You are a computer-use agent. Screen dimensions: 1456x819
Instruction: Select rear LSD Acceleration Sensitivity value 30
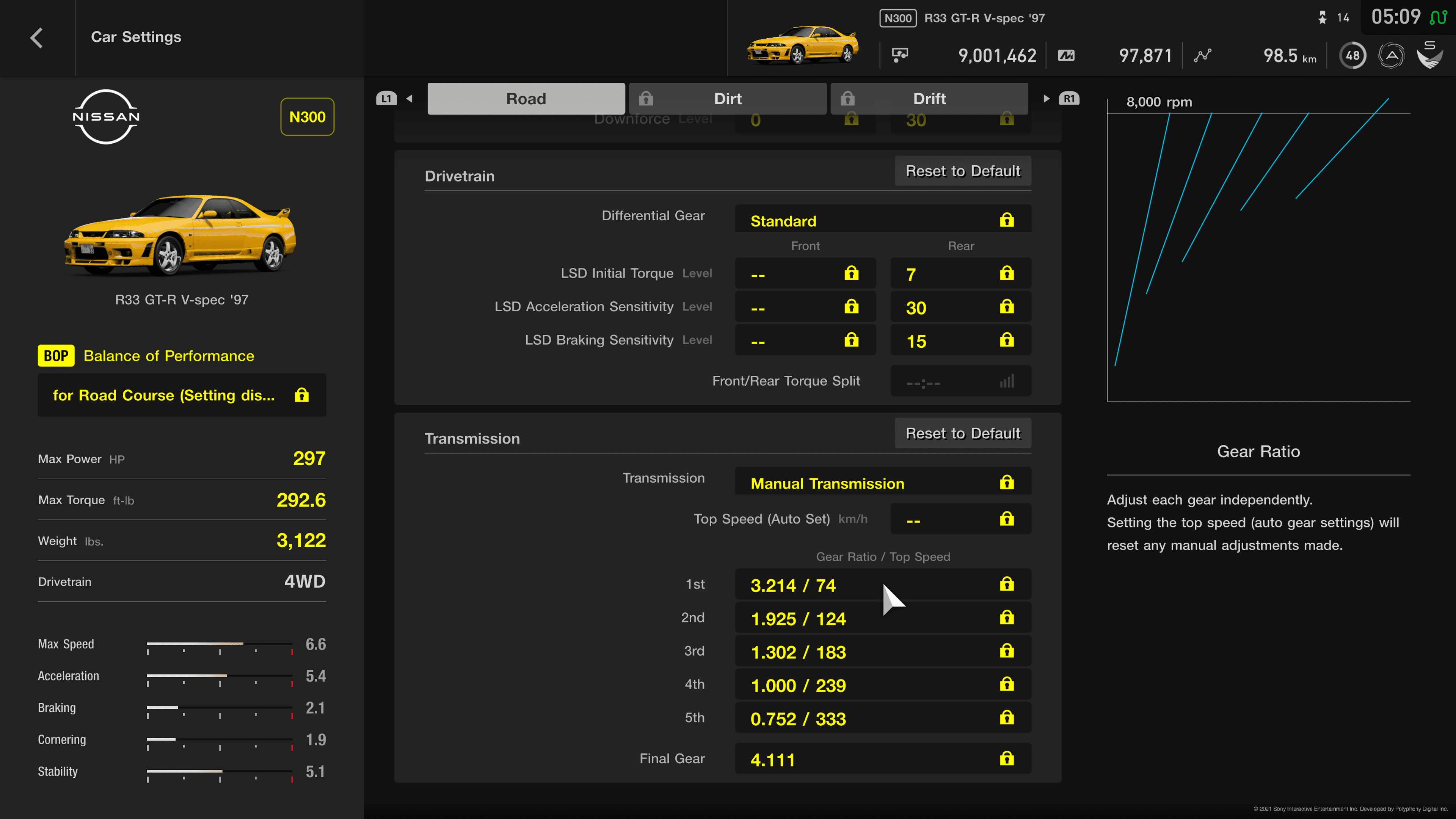[961, 307]
